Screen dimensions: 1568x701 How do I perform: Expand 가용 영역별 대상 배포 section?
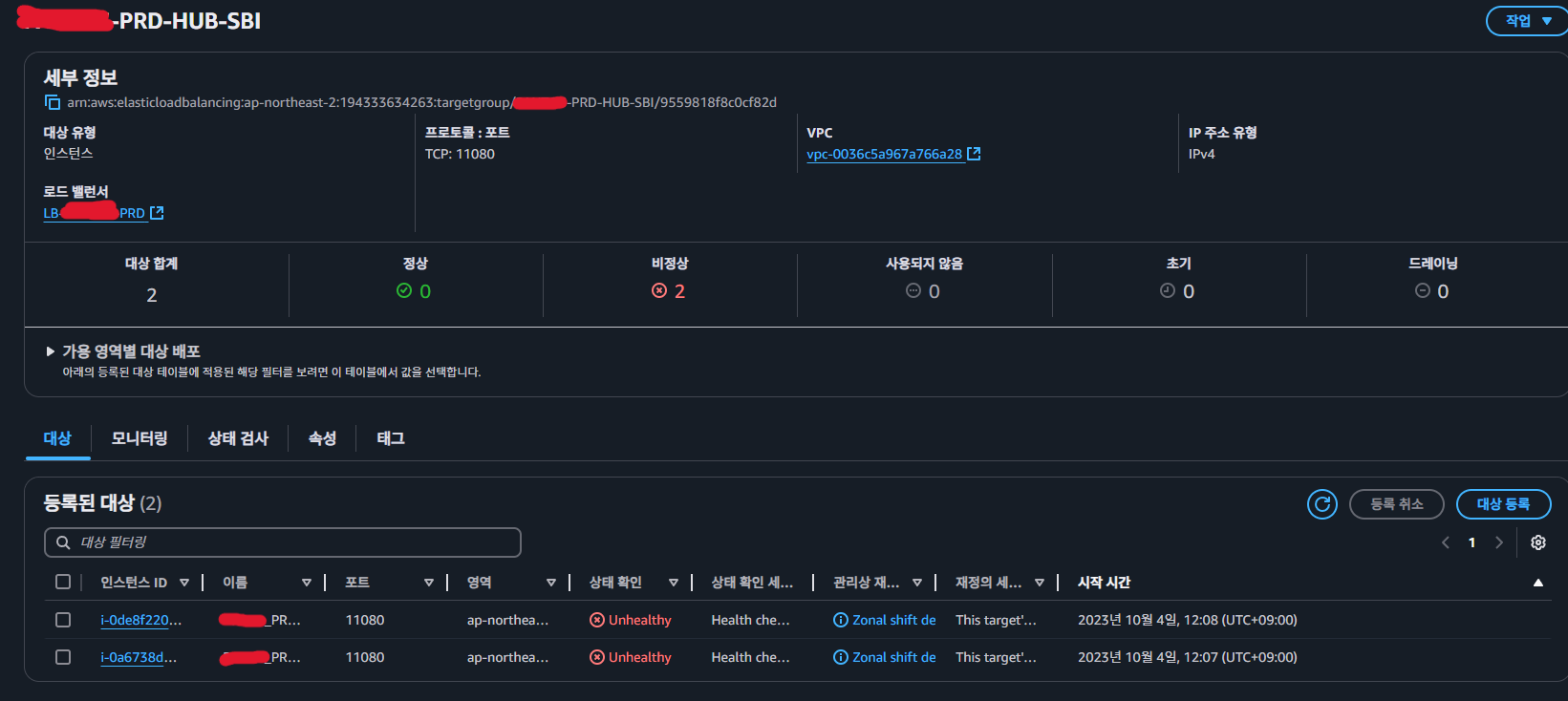(x=51, y=351)
